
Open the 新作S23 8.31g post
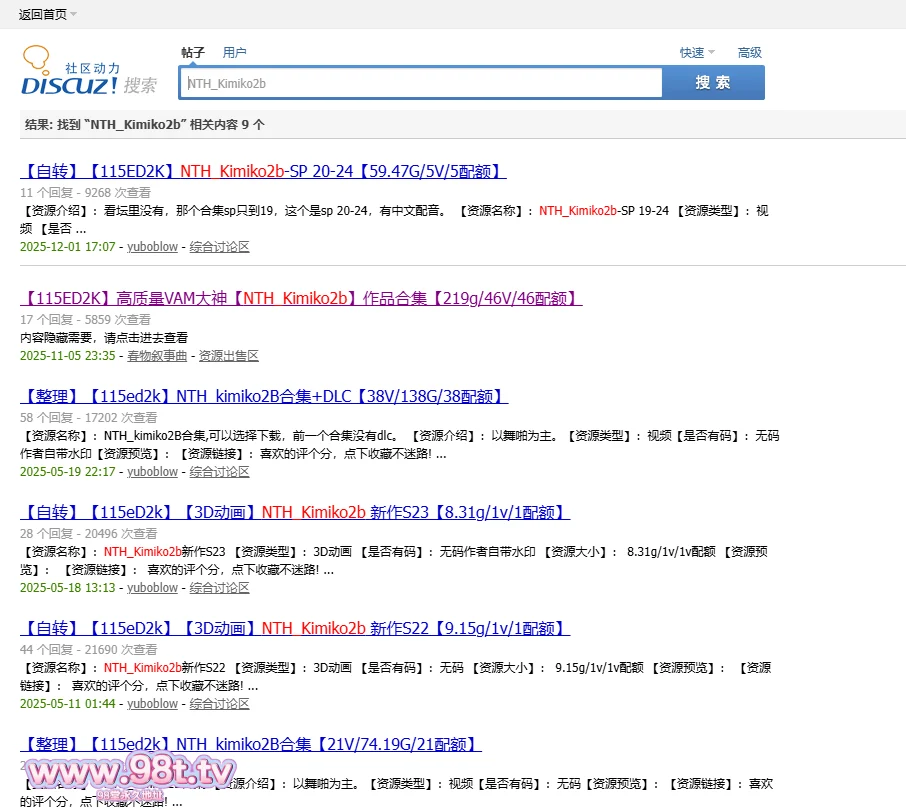tap(294, 512)
